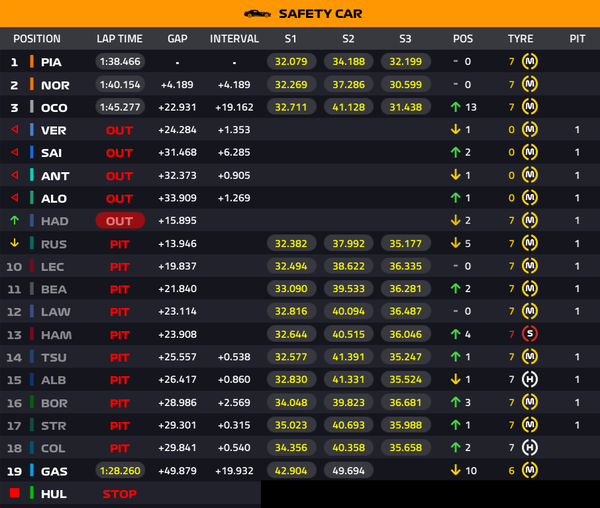Viewport: 600px width, 508px height.
Task: Click the PIT status for LEC
Action: [x=119, y=267]
